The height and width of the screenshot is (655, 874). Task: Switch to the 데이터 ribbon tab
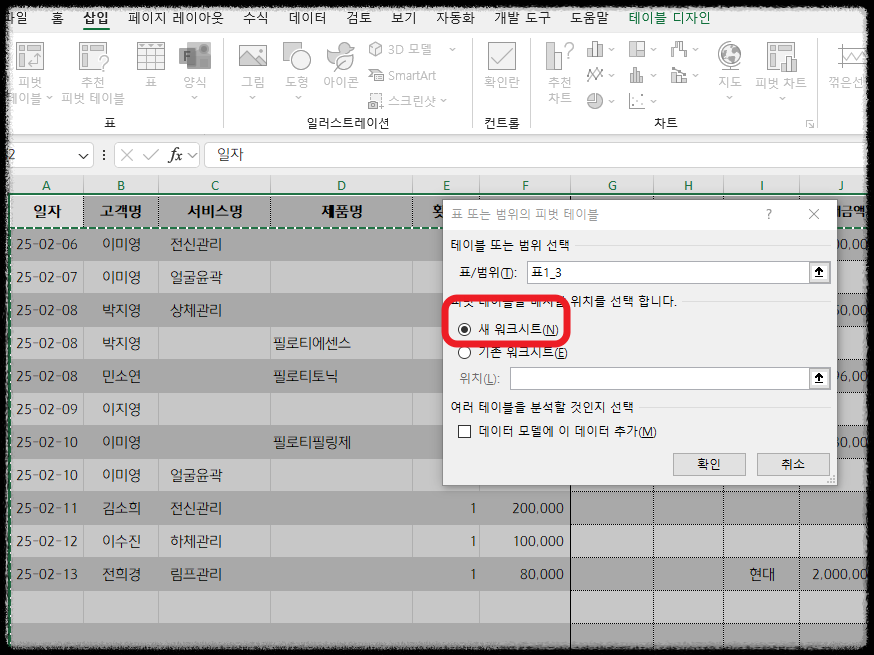click(x=306, y=16)
